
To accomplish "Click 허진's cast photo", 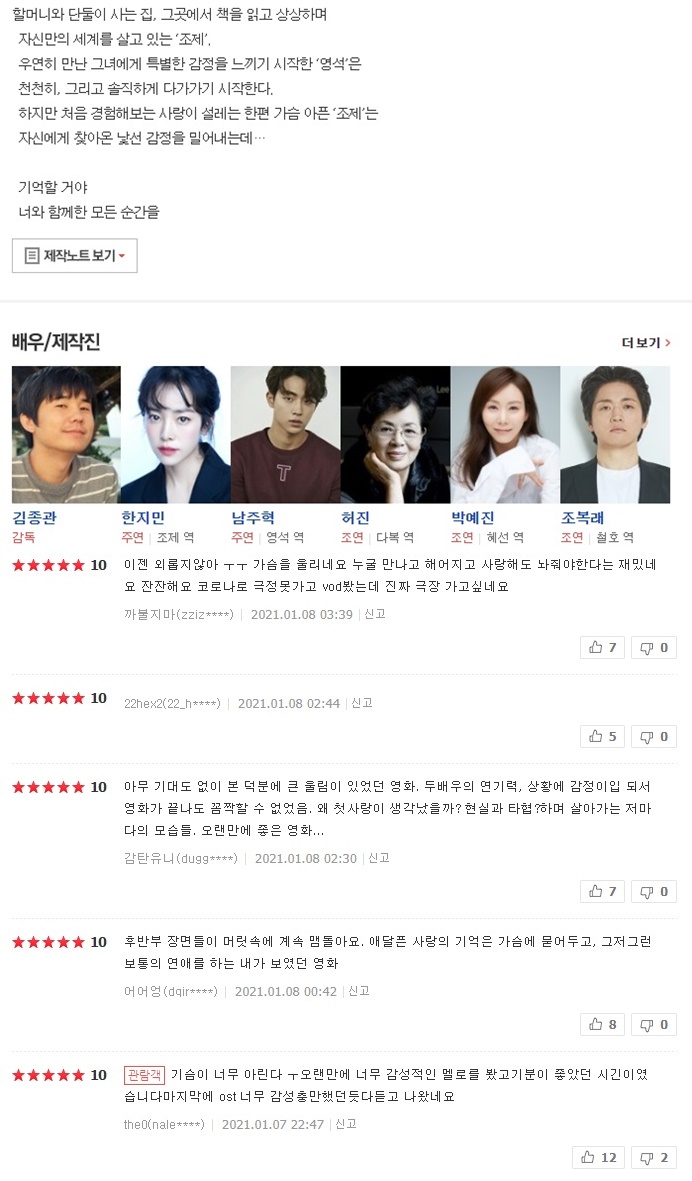I will click(395, 435).
